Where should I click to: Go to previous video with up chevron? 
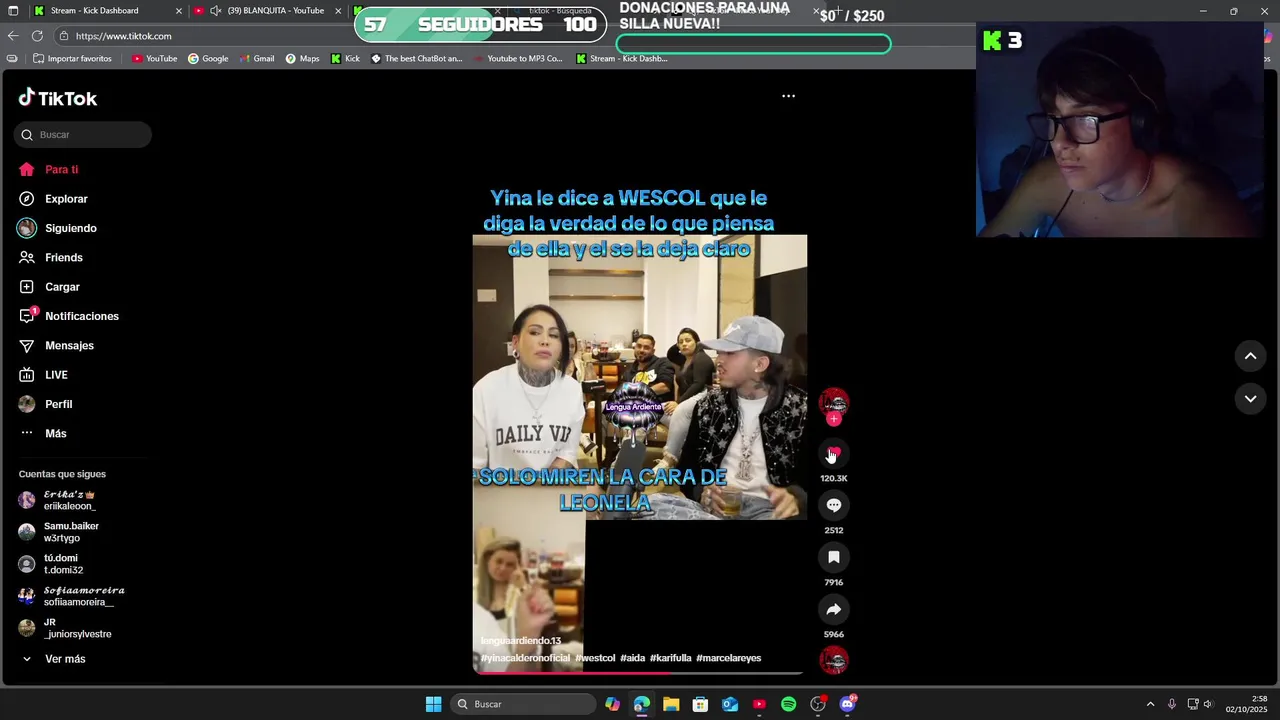tap(1250, 356)
